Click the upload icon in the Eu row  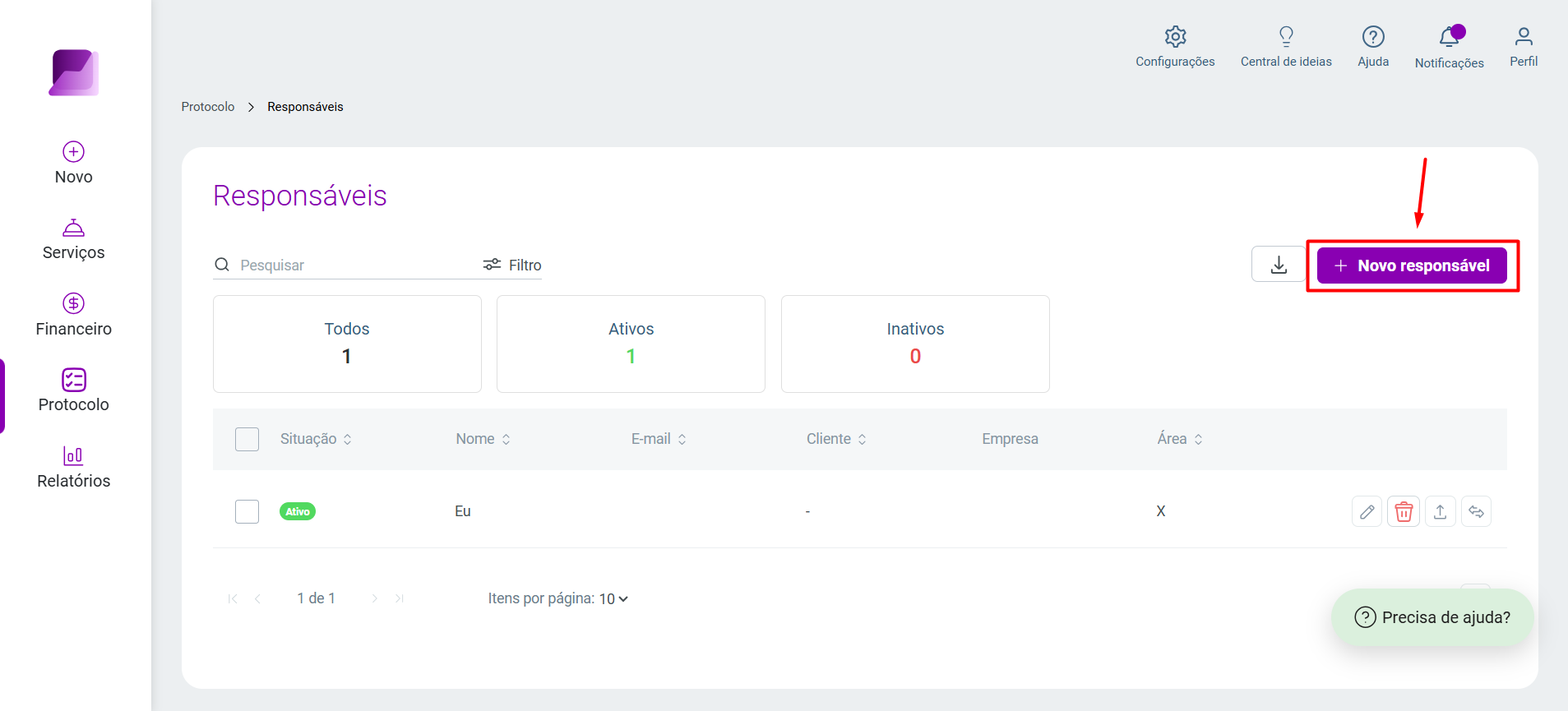point(1440,511)
